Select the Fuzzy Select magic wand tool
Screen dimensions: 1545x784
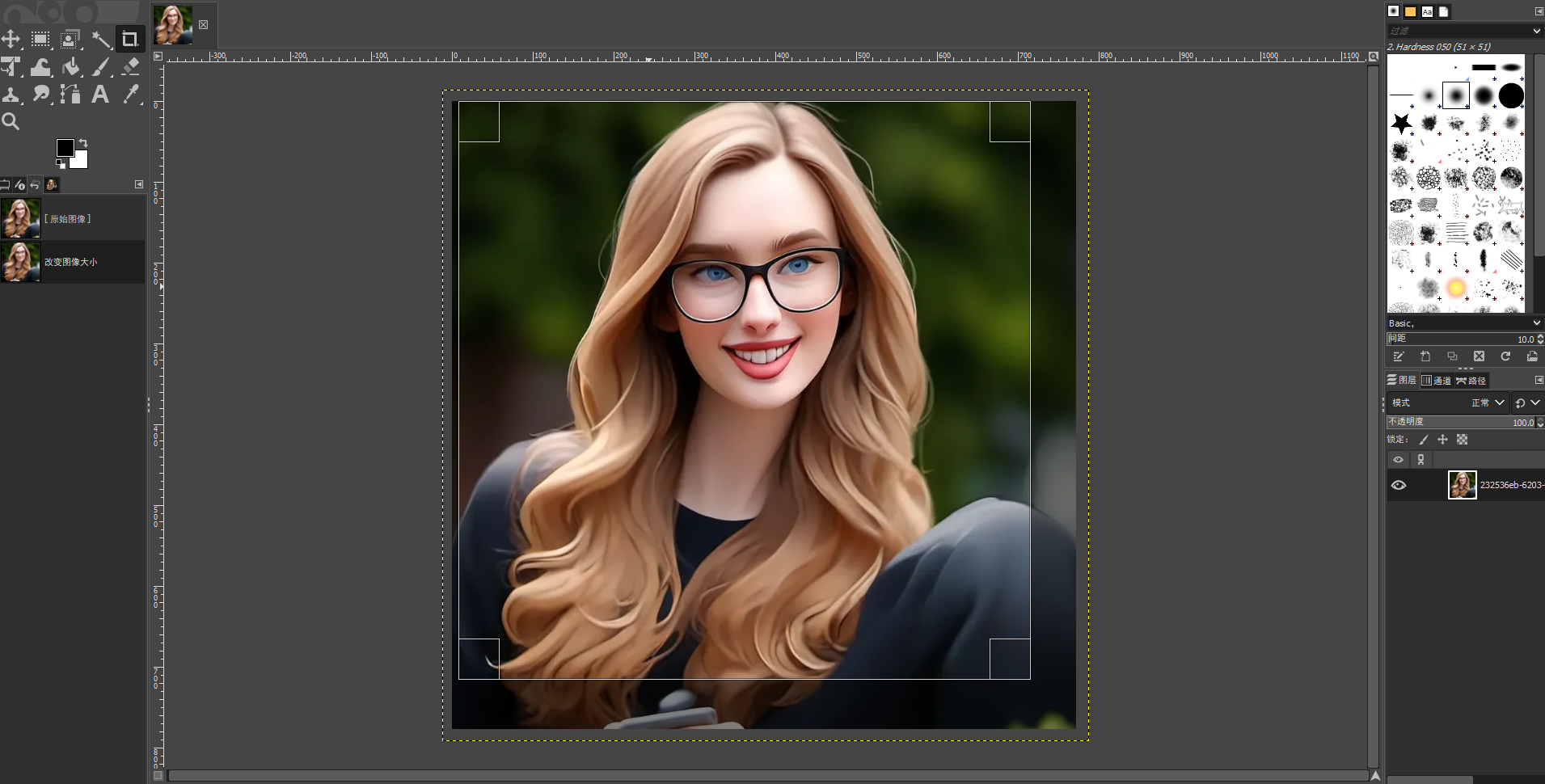pyautogui.click(x=100, y=39)
